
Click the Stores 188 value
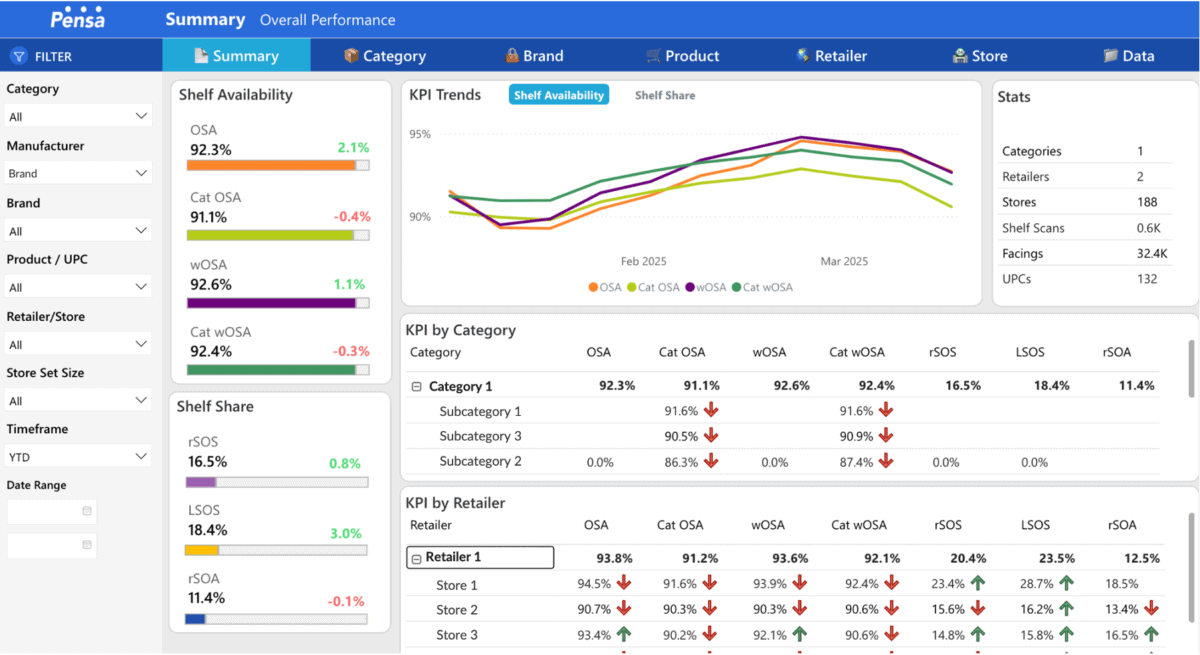pos(1147,202)
